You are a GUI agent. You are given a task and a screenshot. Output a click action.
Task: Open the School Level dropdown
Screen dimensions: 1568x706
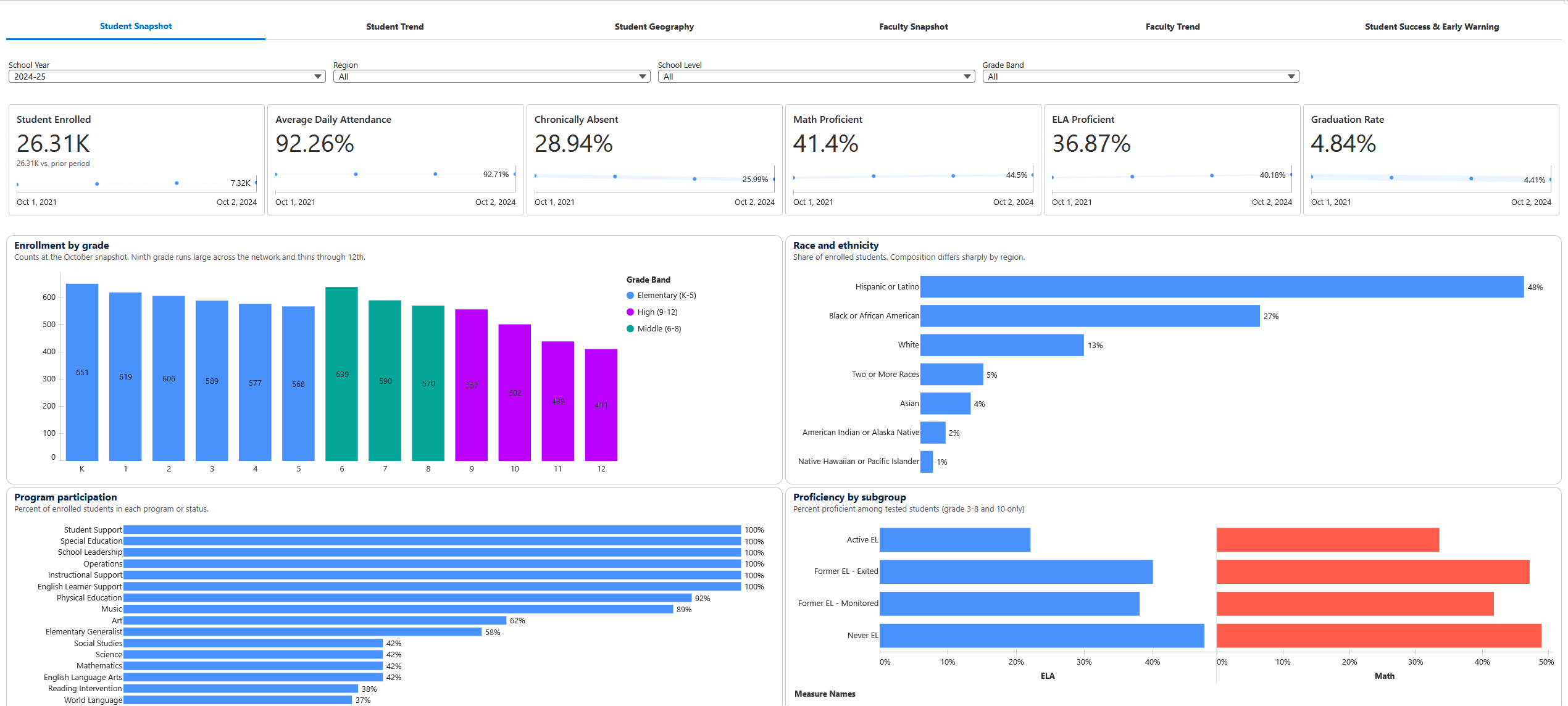click(816, 77)
